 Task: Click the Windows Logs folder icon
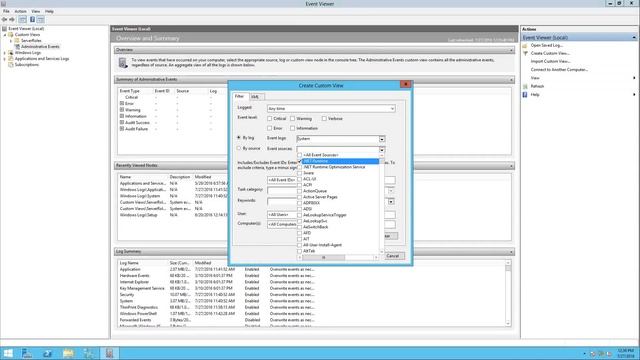(11, 53)
